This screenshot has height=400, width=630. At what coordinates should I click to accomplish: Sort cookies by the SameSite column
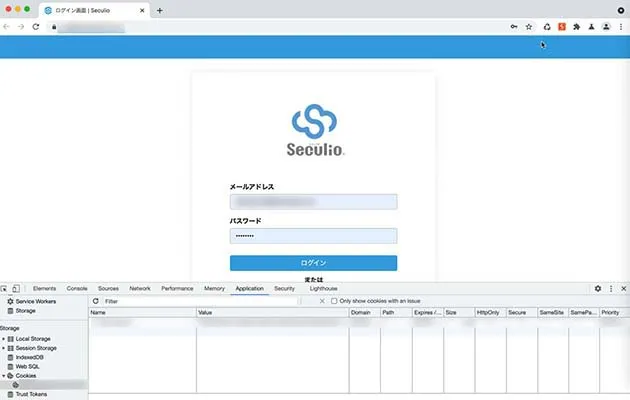pos(553,312)
